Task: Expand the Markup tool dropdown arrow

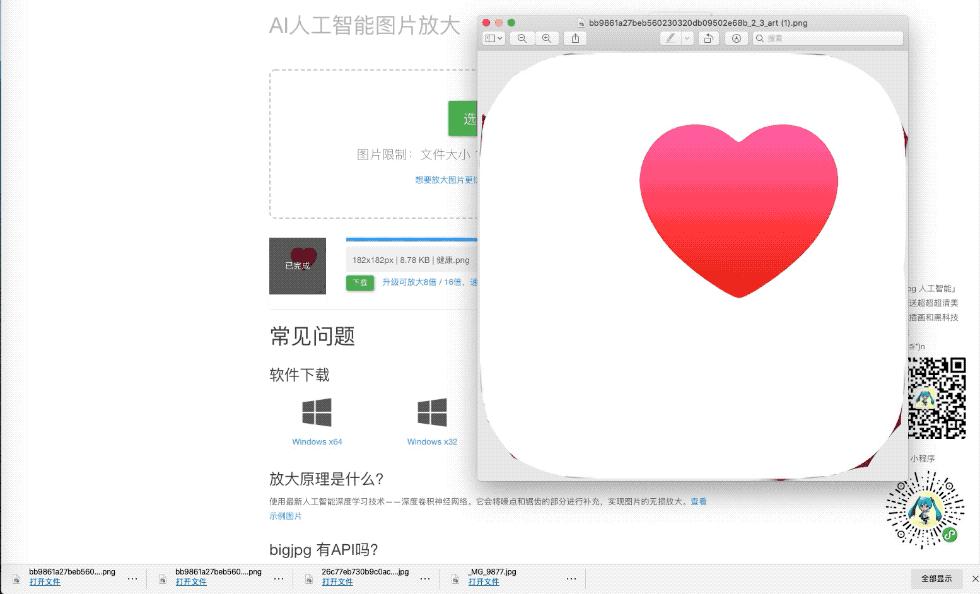Action: click(x=688, y=38)
